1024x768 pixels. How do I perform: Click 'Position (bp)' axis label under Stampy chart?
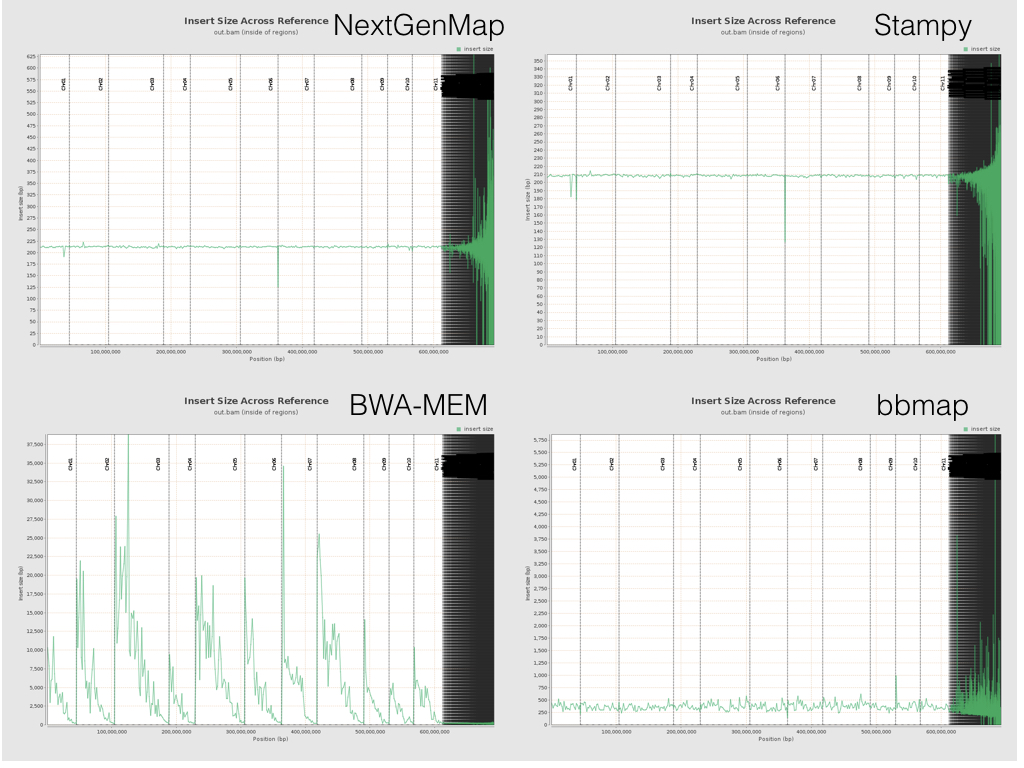click(x=774, y=359)
